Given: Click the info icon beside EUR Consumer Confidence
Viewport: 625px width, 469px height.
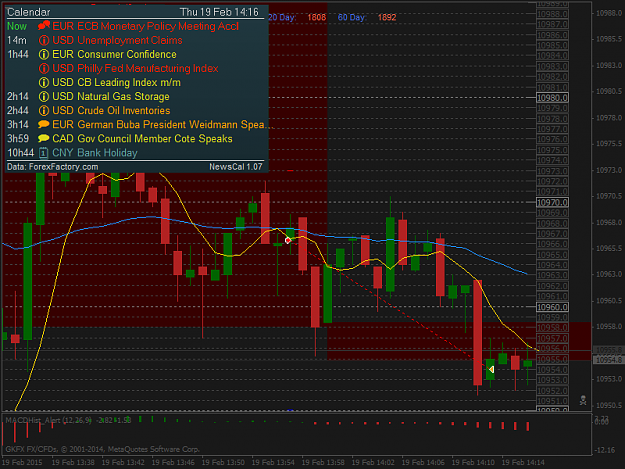Looking at the screenshot, I should [x=44, y=54].
